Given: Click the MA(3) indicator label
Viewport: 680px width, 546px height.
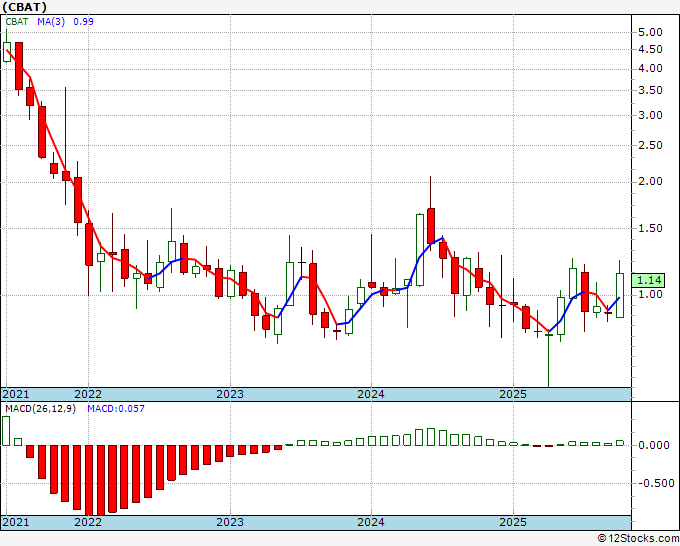Looking at the screenshot, I should [x=51, y=22].
